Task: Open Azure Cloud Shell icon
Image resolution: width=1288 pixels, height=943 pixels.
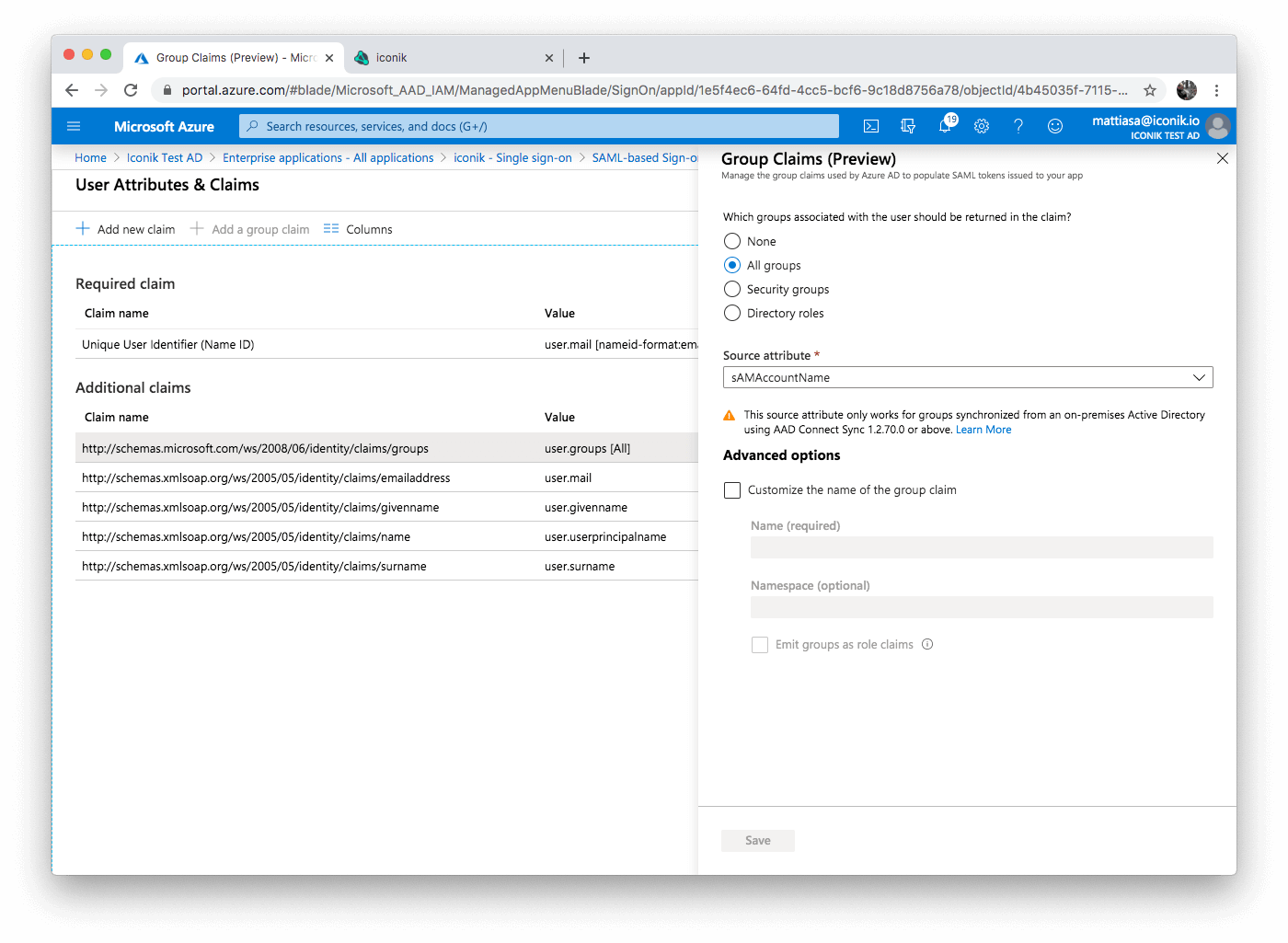Action: click(871, 126)
